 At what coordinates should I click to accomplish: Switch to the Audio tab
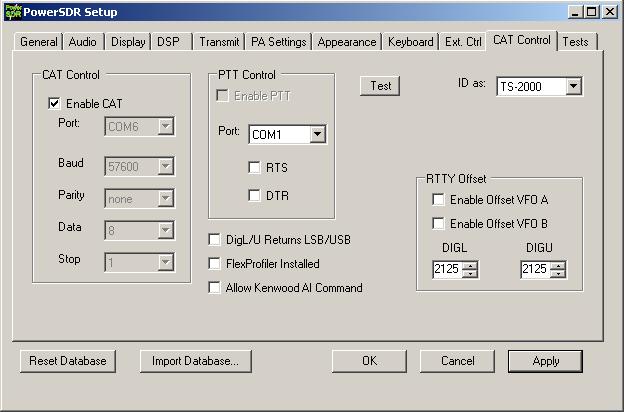[x=83, y=42]
